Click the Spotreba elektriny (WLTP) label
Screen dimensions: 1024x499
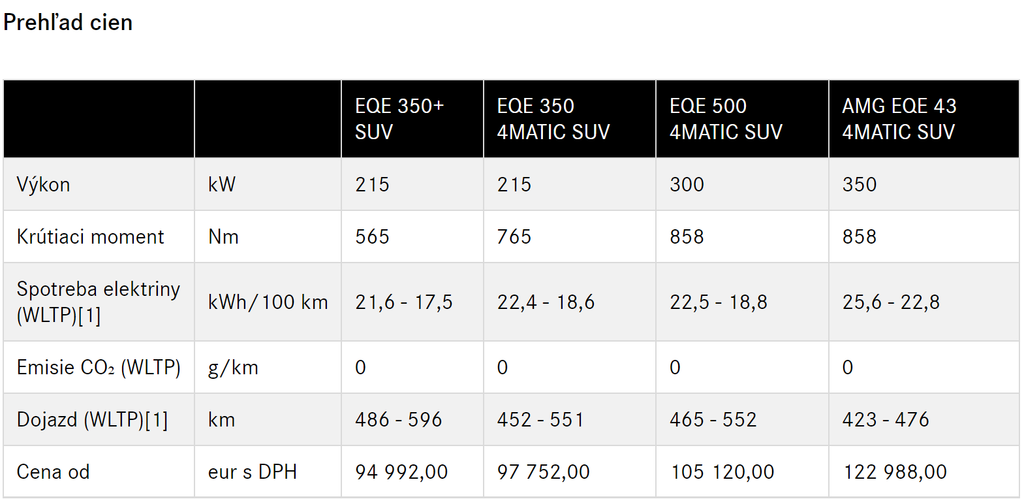tap(98, 302)
